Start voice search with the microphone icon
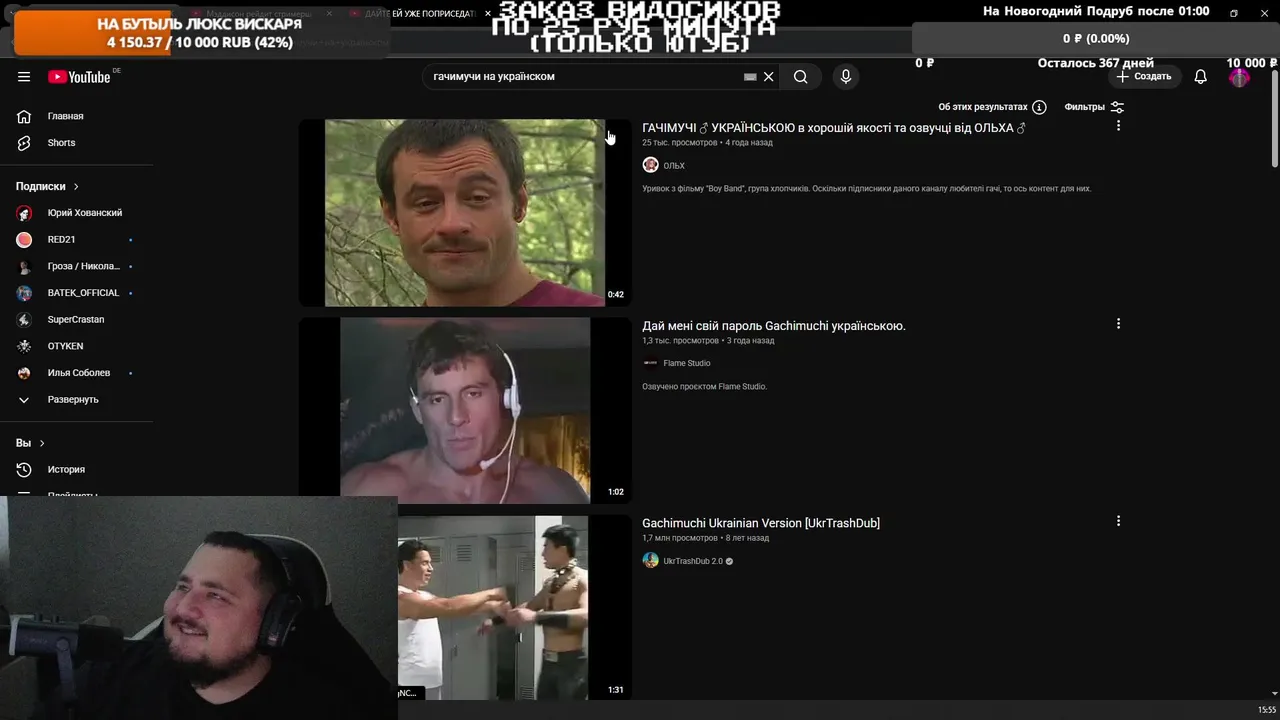Screen dimensions: 1280x720 point(846,77)
